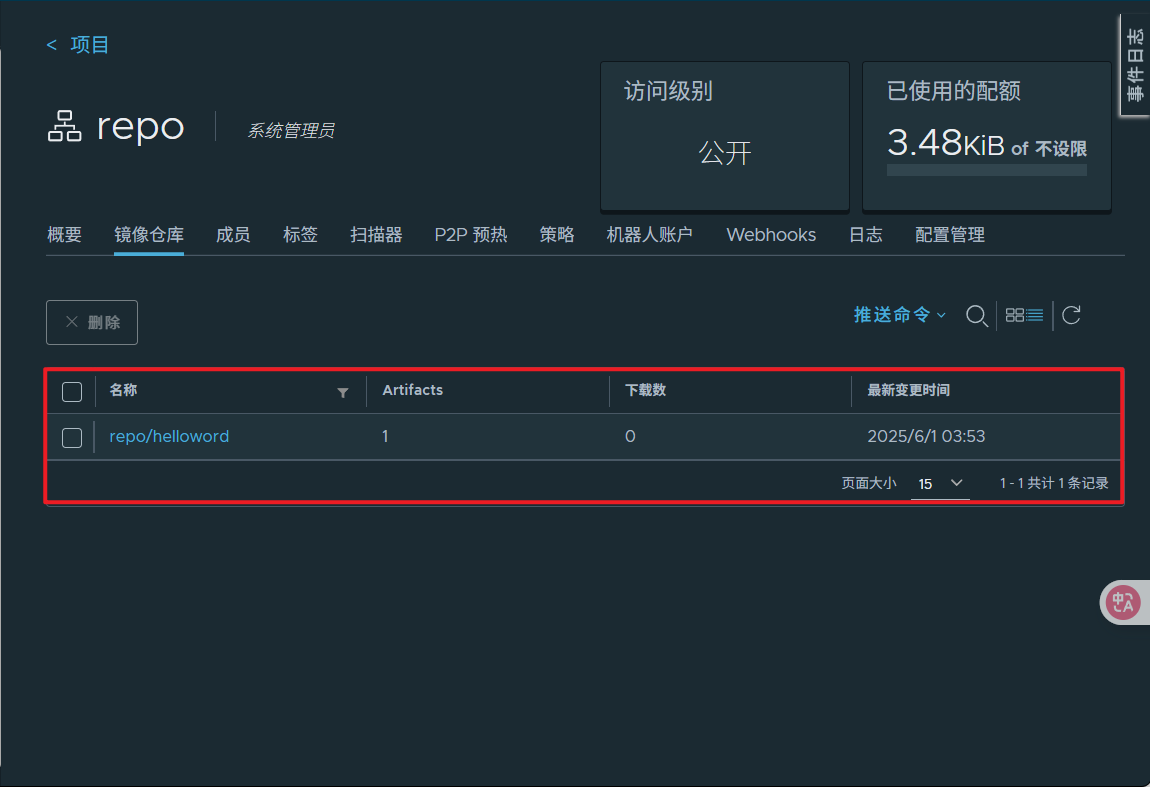Open the name column filter icon

[x=343, y=392]
